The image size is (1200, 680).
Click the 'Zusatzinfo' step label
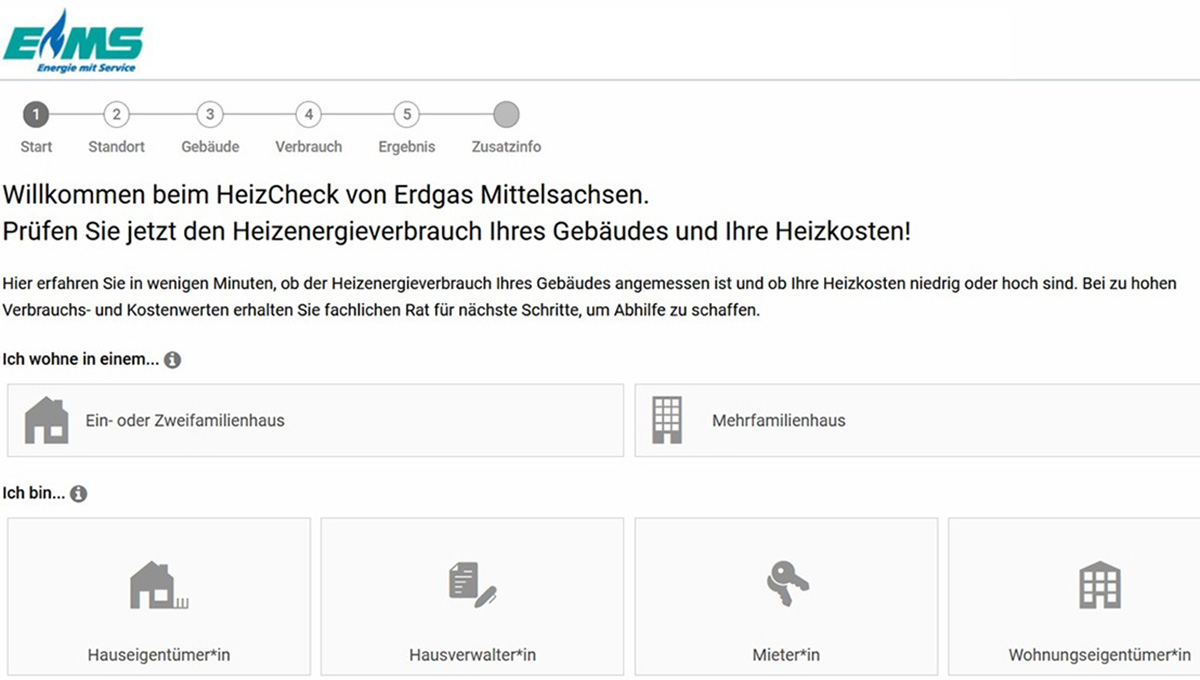(x=506, y=147)
